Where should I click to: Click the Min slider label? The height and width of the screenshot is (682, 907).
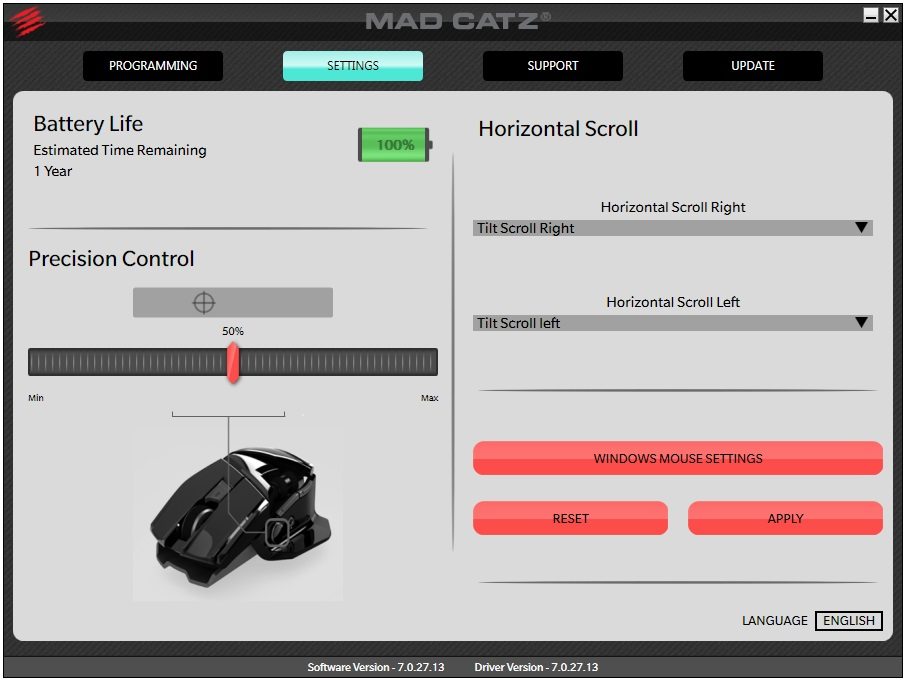[x=36, y=398]
